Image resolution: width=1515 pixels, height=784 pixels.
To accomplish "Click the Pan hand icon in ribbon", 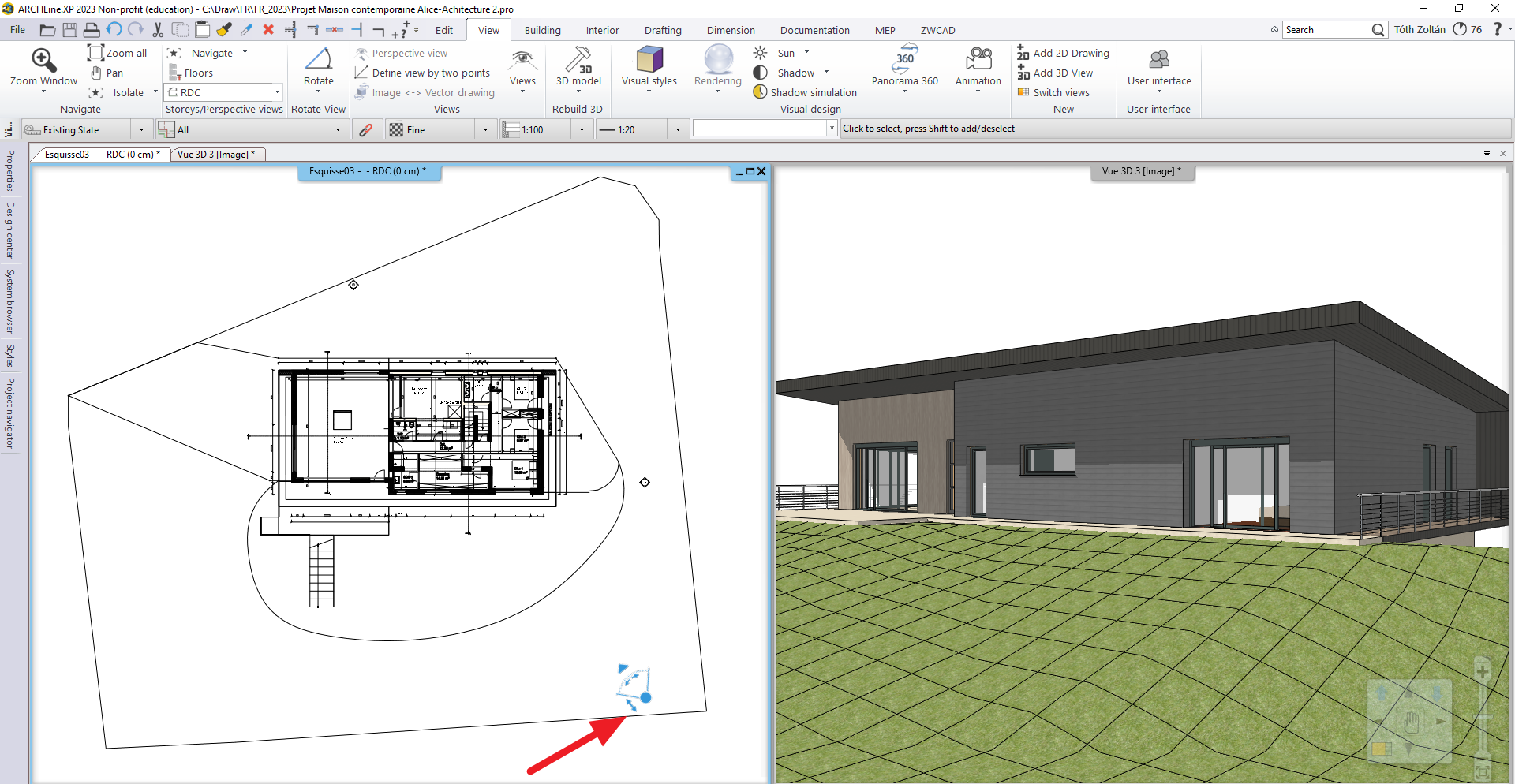I will click(96, 73).
